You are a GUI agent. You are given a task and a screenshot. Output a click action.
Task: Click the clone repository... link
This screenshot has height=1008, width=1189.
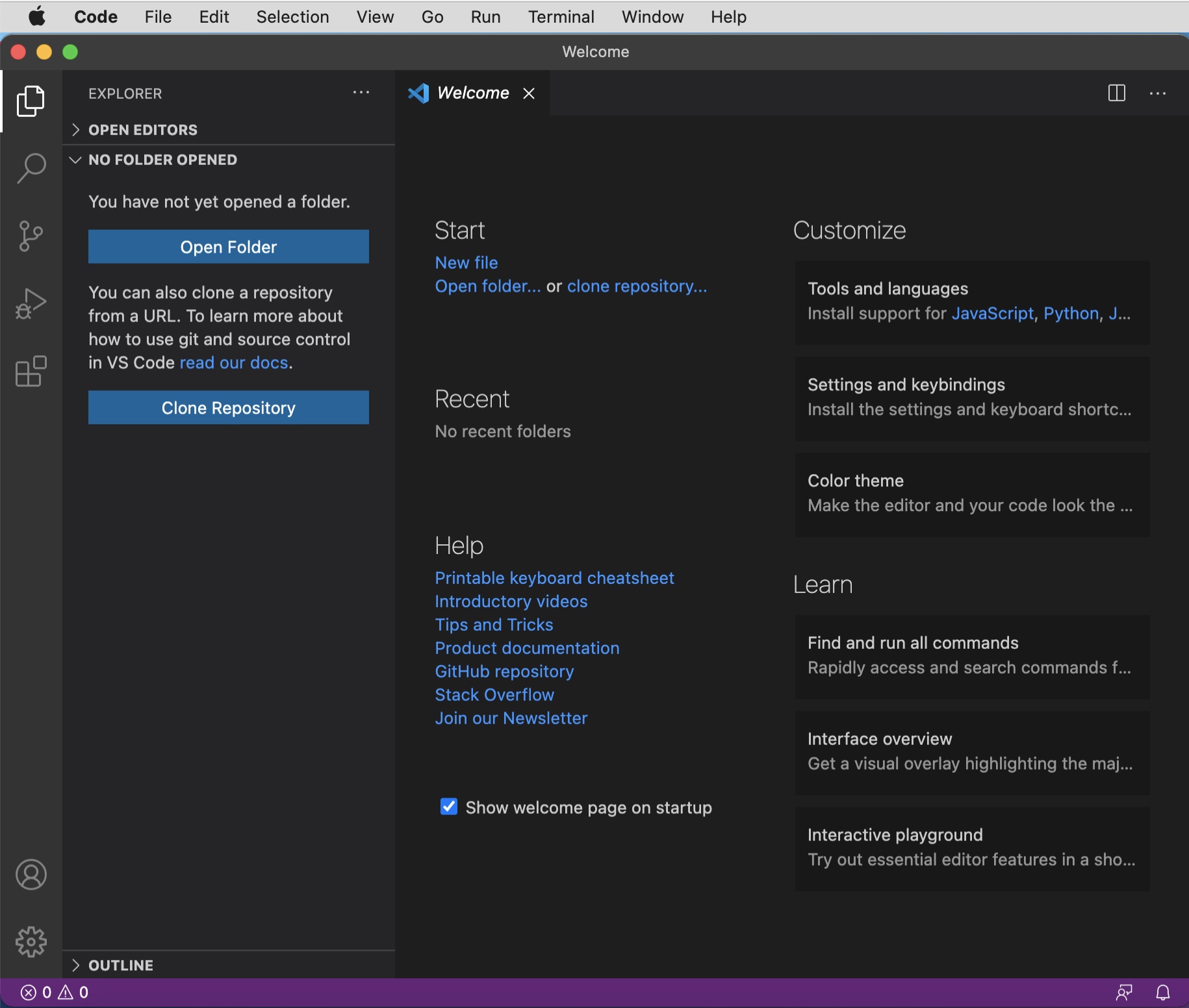637,286
